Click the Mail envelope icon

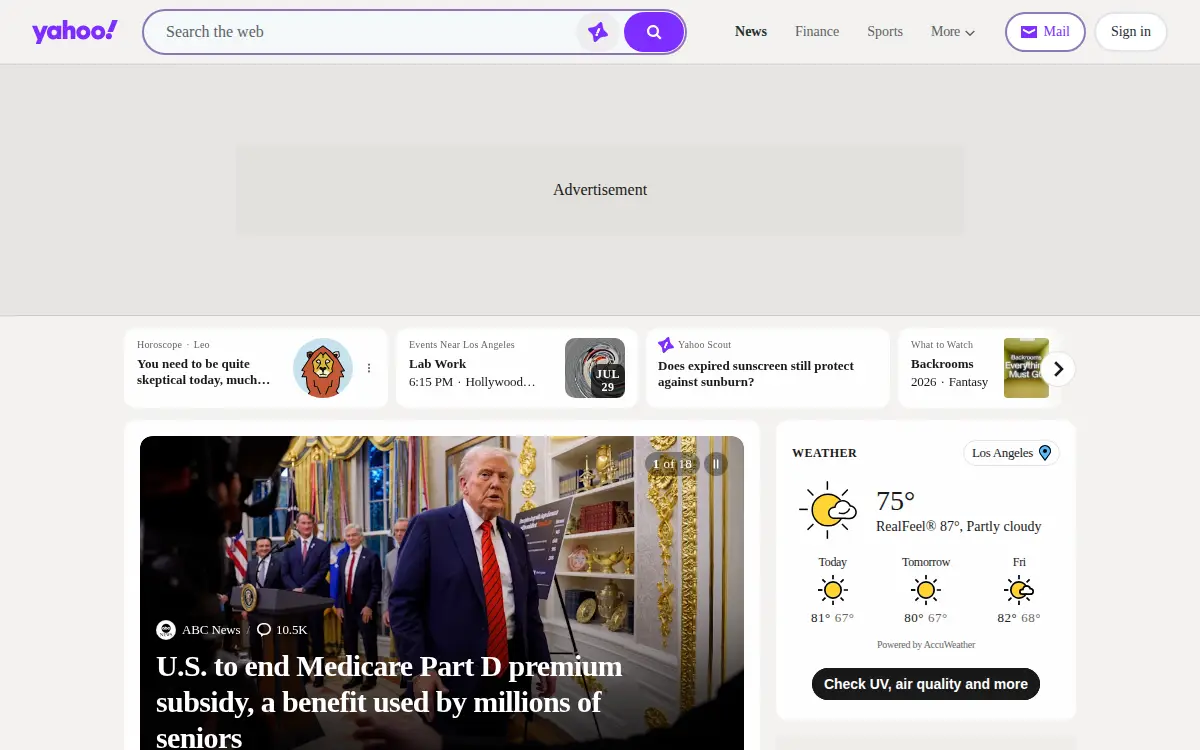1028,32
